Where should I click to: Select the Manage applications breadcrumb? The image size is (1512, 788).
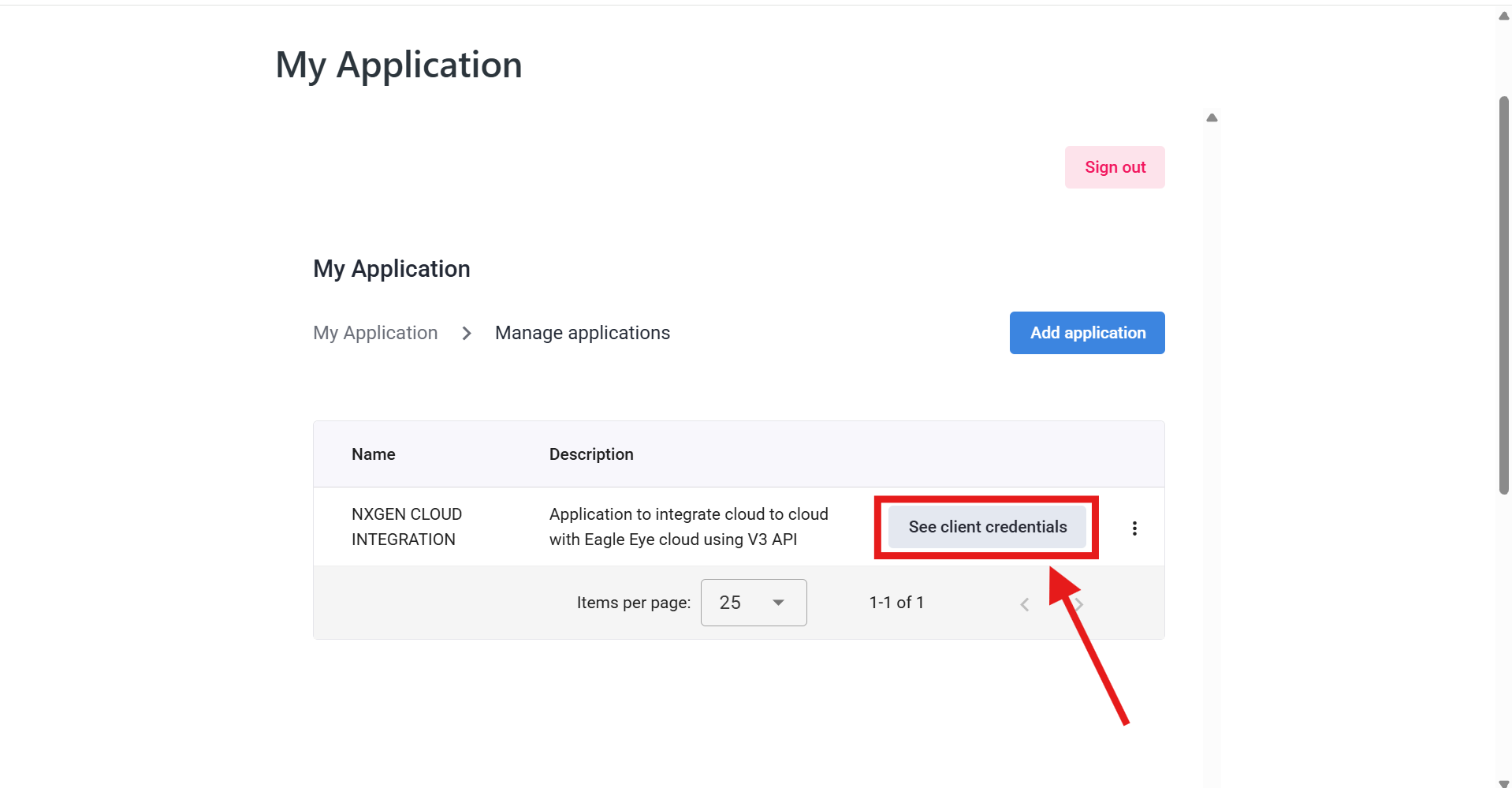(x=582, y=333)
